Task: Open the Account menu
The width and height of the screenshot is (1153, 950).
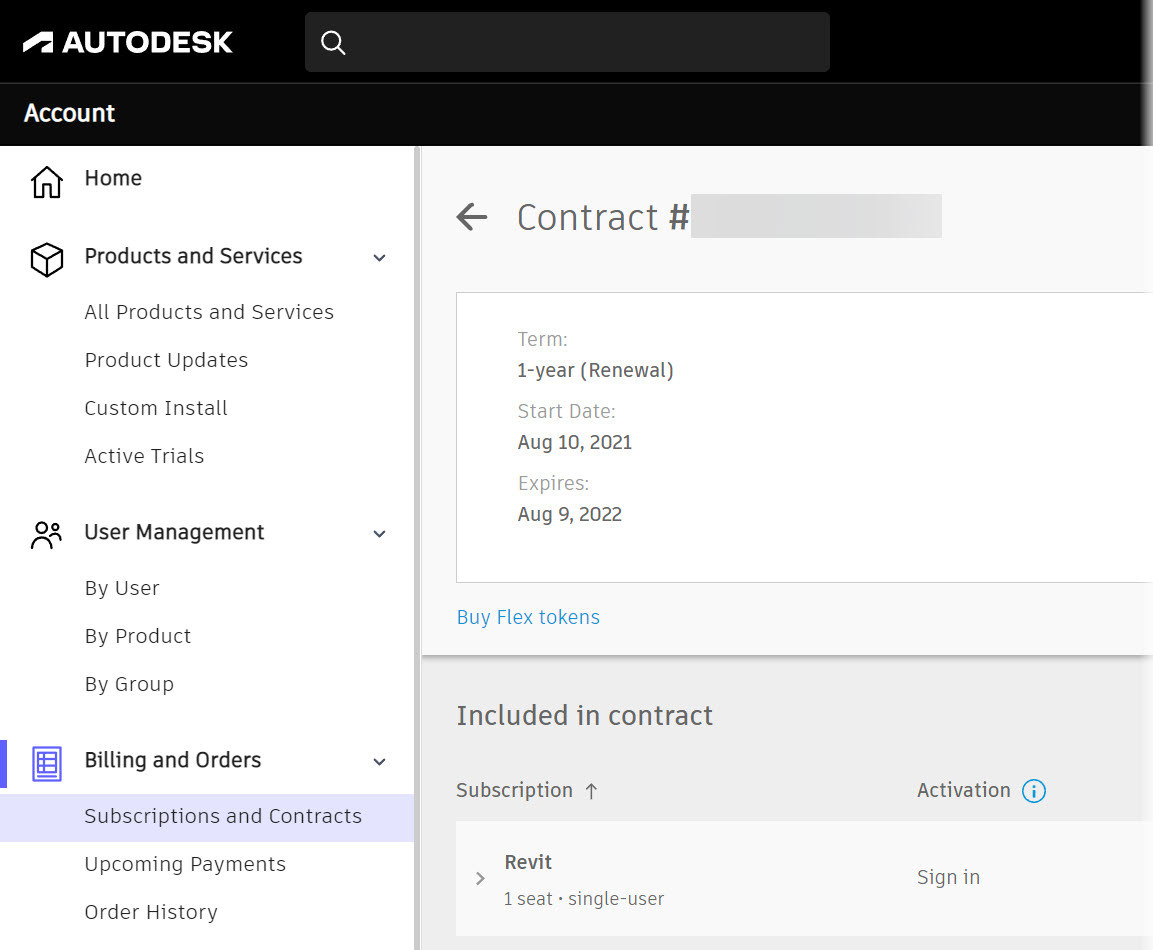Action: pyautogui.click(x=69, y=114)
